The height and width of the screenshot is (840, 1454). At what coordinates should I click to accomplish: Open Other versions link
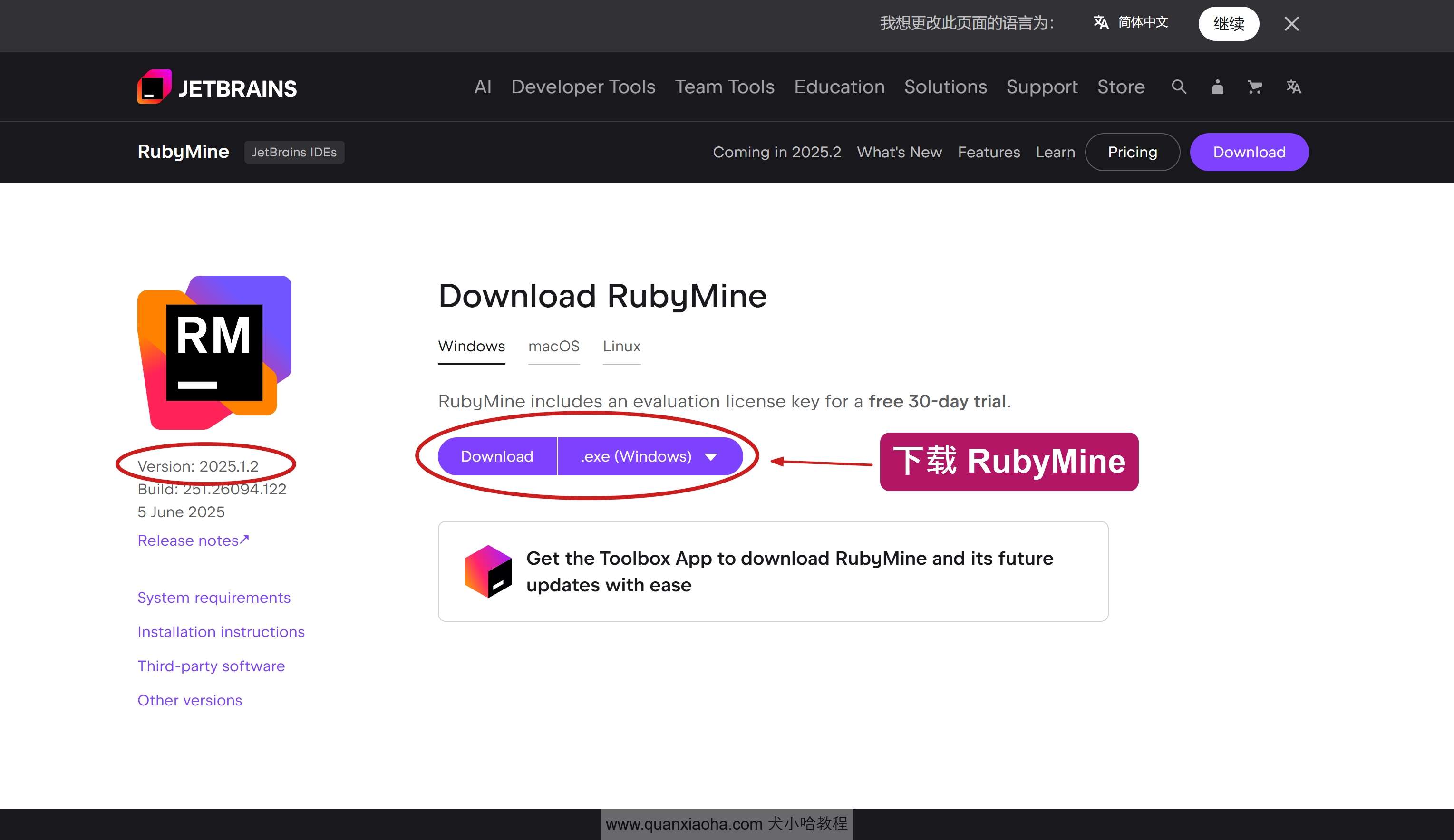tap(189, 700)
